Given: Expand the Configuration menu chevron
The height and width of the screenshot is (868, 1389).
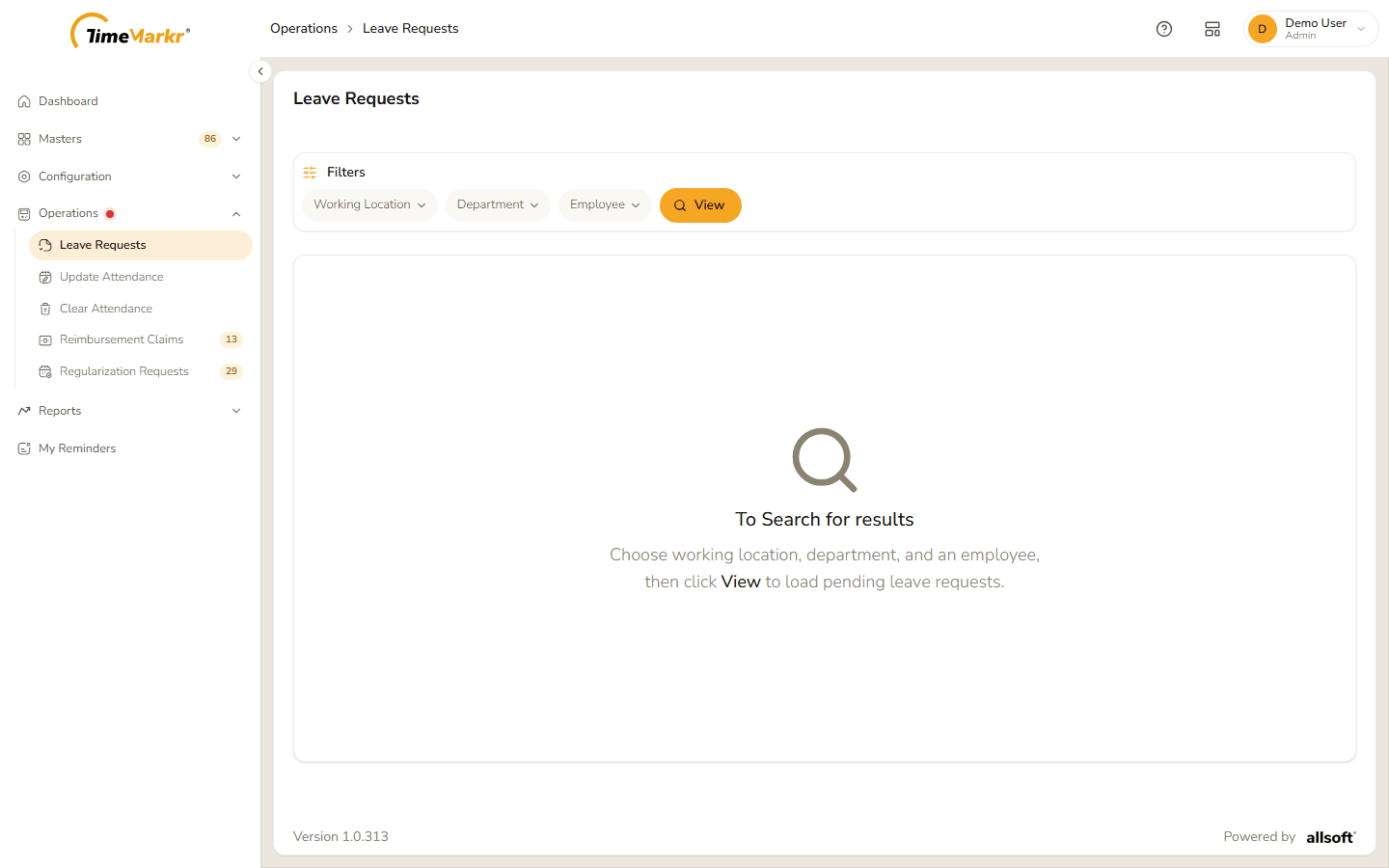Looking at the screenshot, I should [236, 176].
